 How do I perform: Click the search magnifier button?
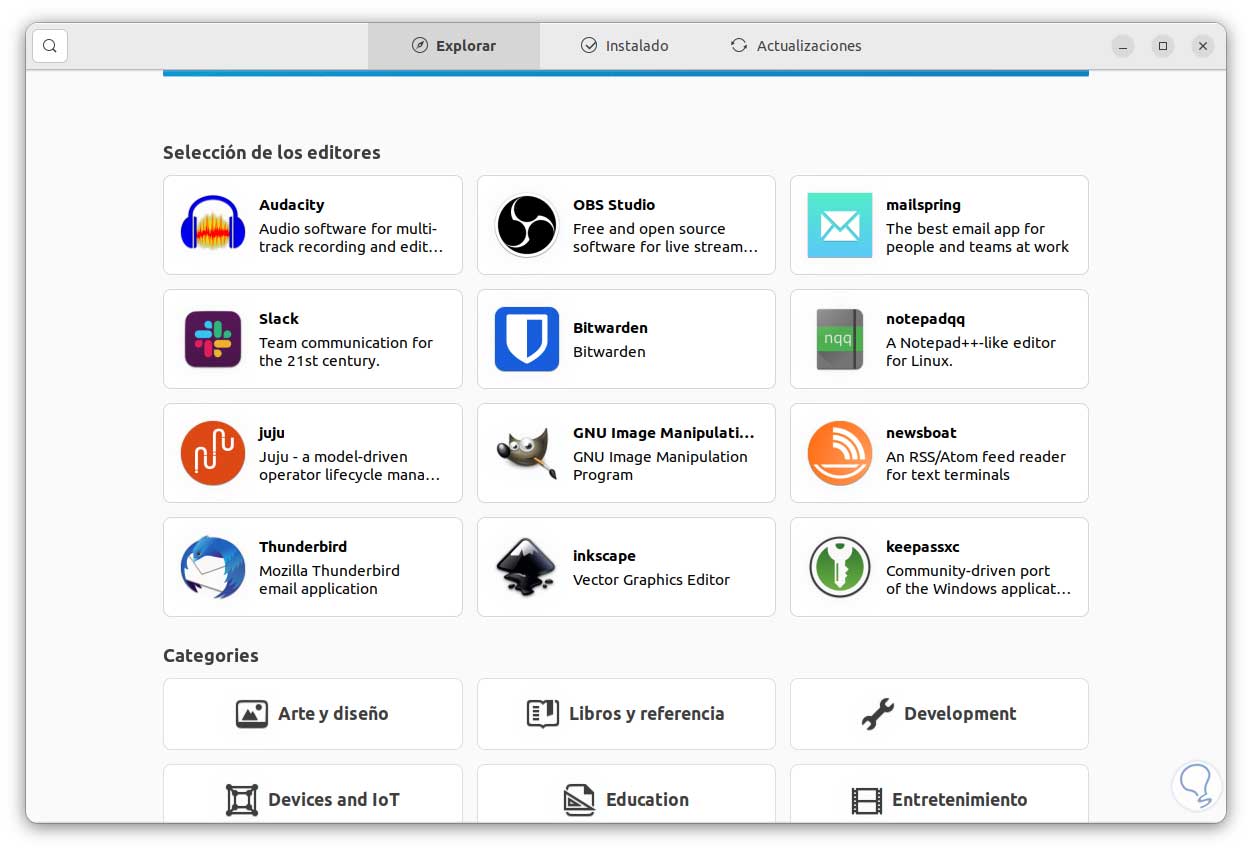coord(50,46)
